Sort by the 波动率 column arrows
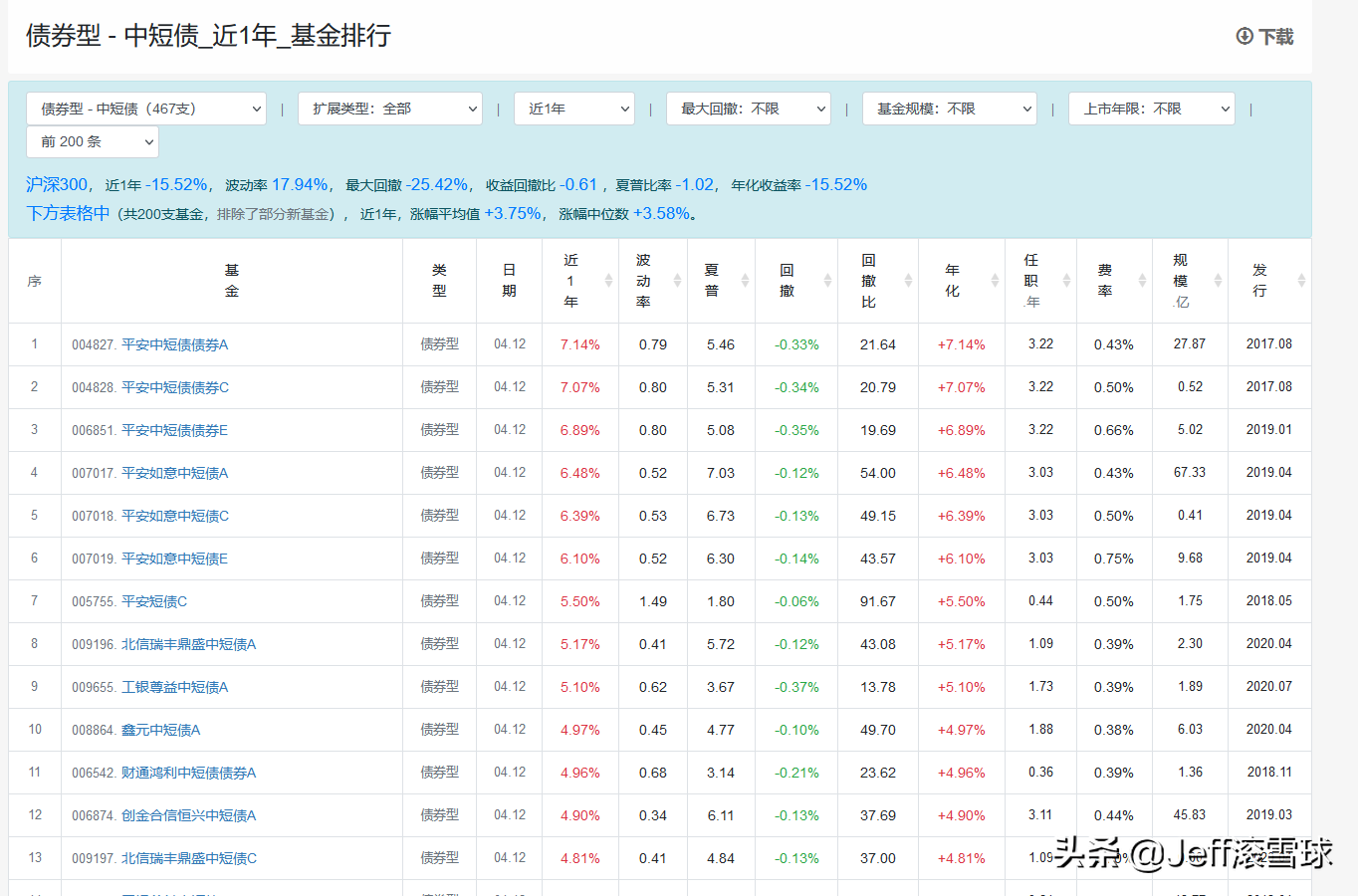This screenshot has height=896, width=1358. pos(677,281)
